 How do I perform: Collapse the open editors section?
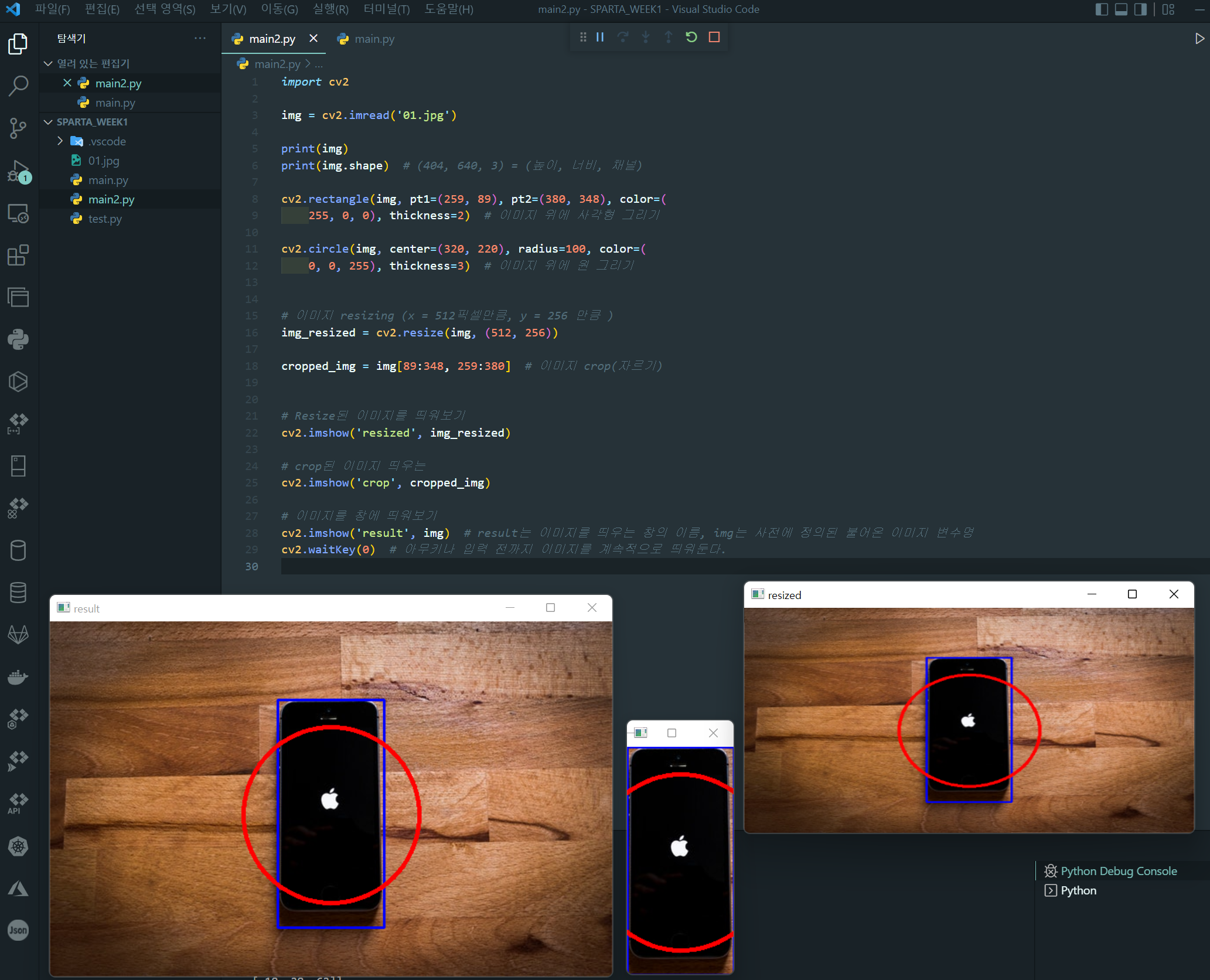pyautogui.click(x=49, y=63)
